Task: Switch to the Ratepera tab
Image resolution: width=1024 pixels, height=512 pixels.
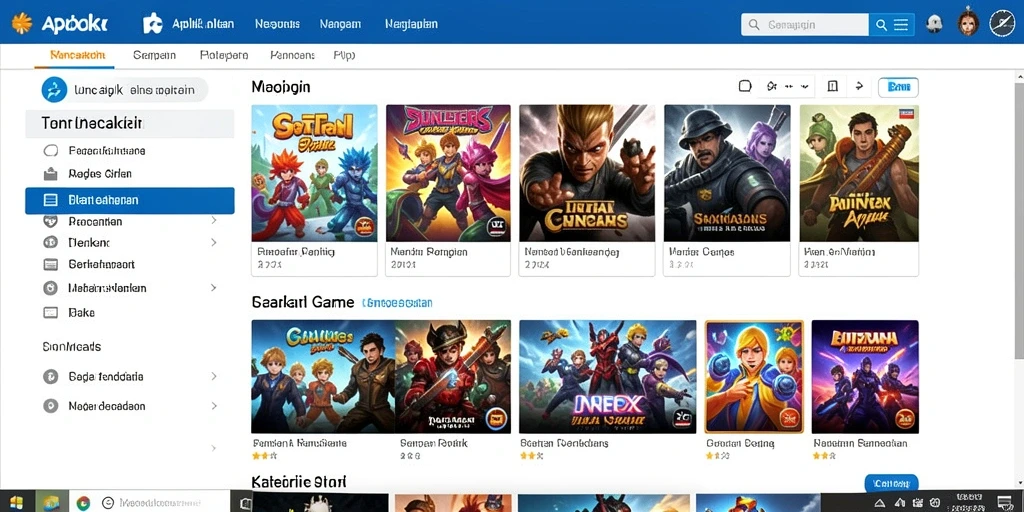Action: pyautogui.click(x=224, y=56)
